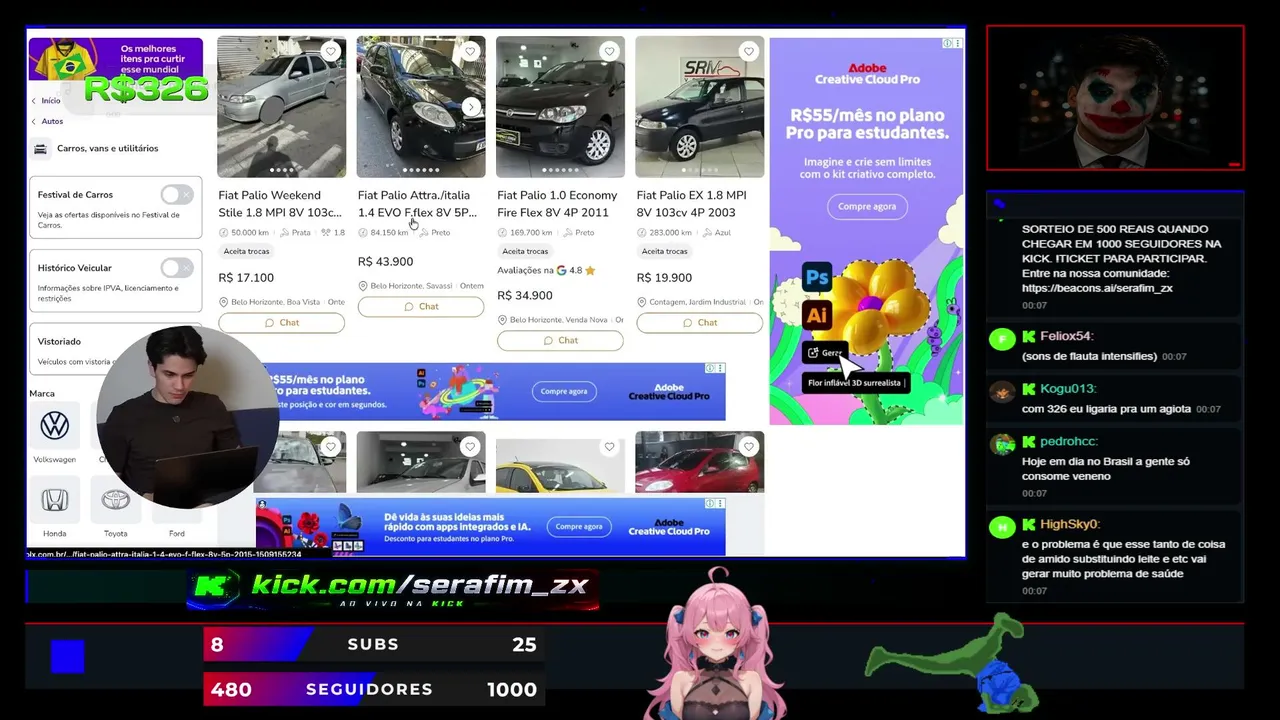Open the red car photo
The image size is (1280, 720).
pyautogui.click(x=699, y=462)
